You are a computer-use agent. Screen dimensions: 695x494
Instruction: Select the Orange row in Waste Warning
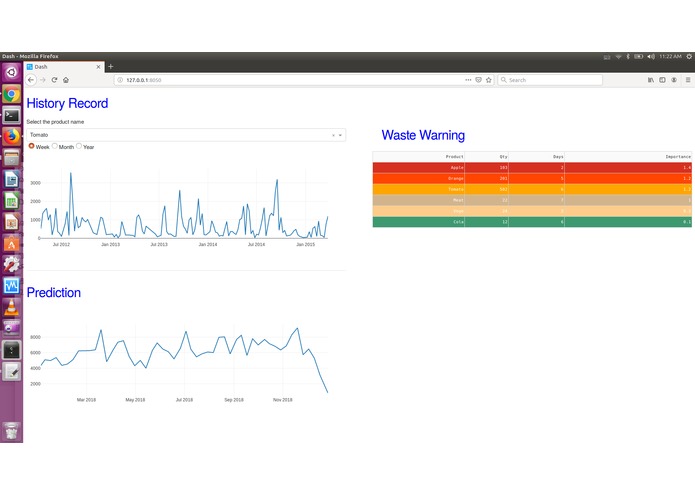click(532, 178)
